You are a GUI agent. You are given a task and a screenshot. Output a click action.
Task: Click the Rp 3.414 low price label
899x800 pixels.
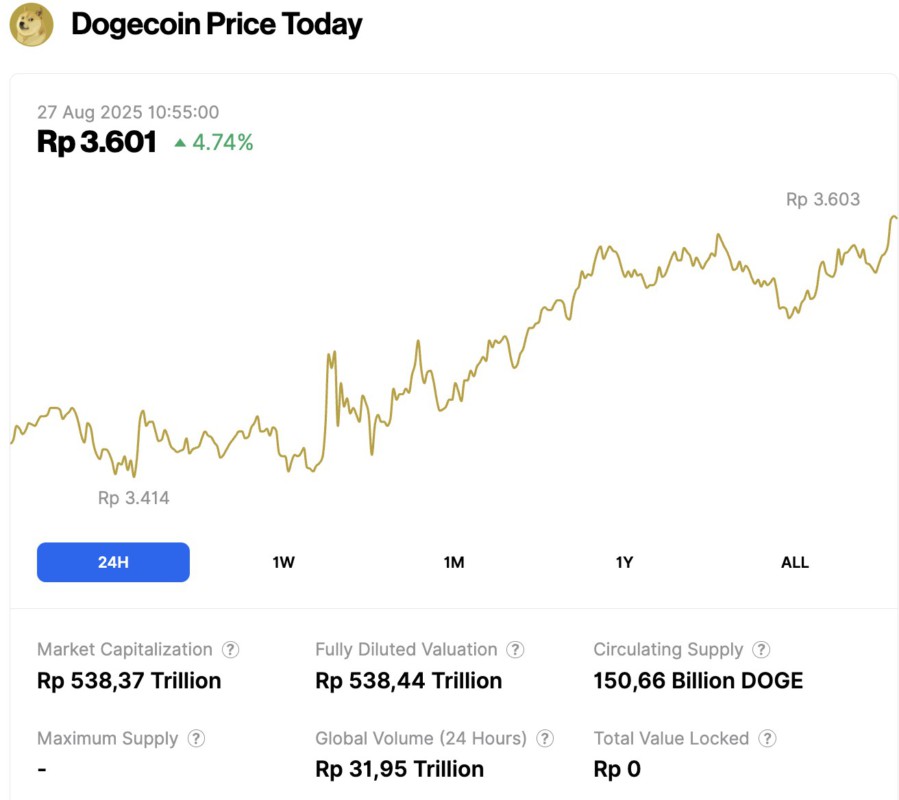(132, 497)
